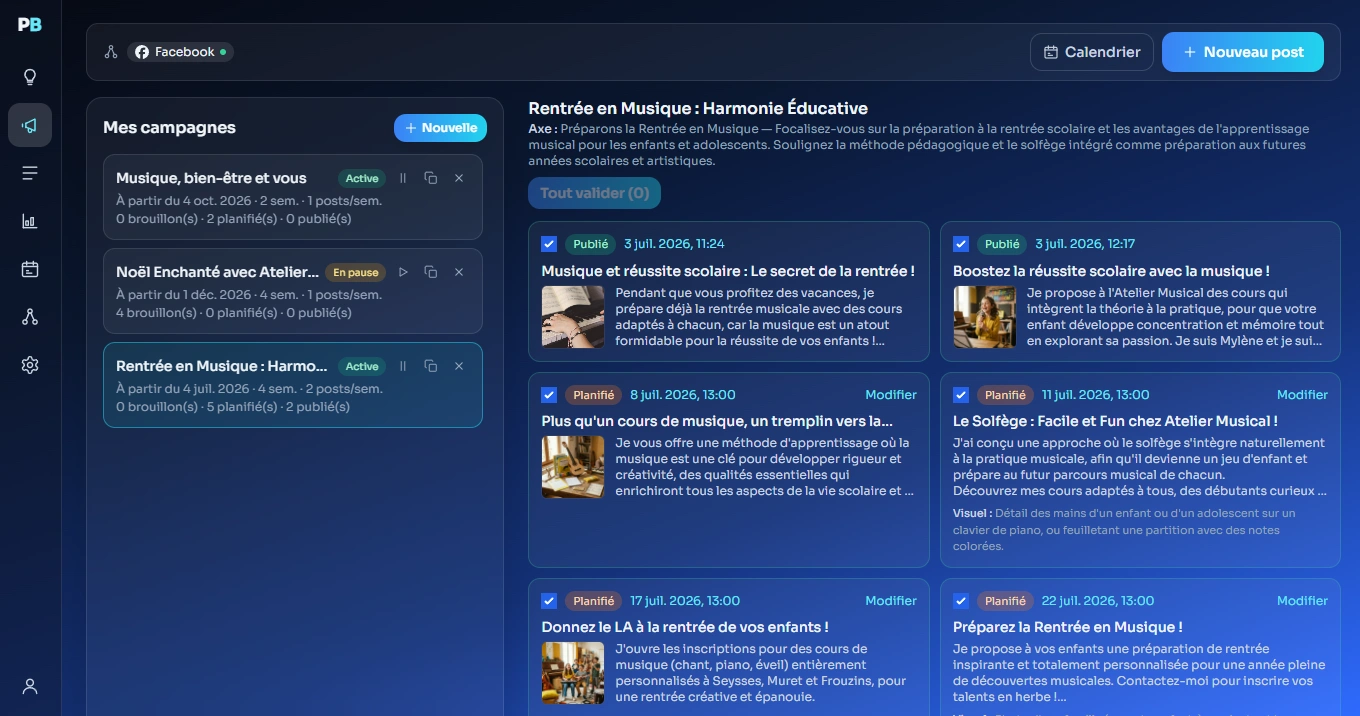Open the Calendrier view
The width and height of the screenshot is (1360, 716).
[x=1092, y=52]
